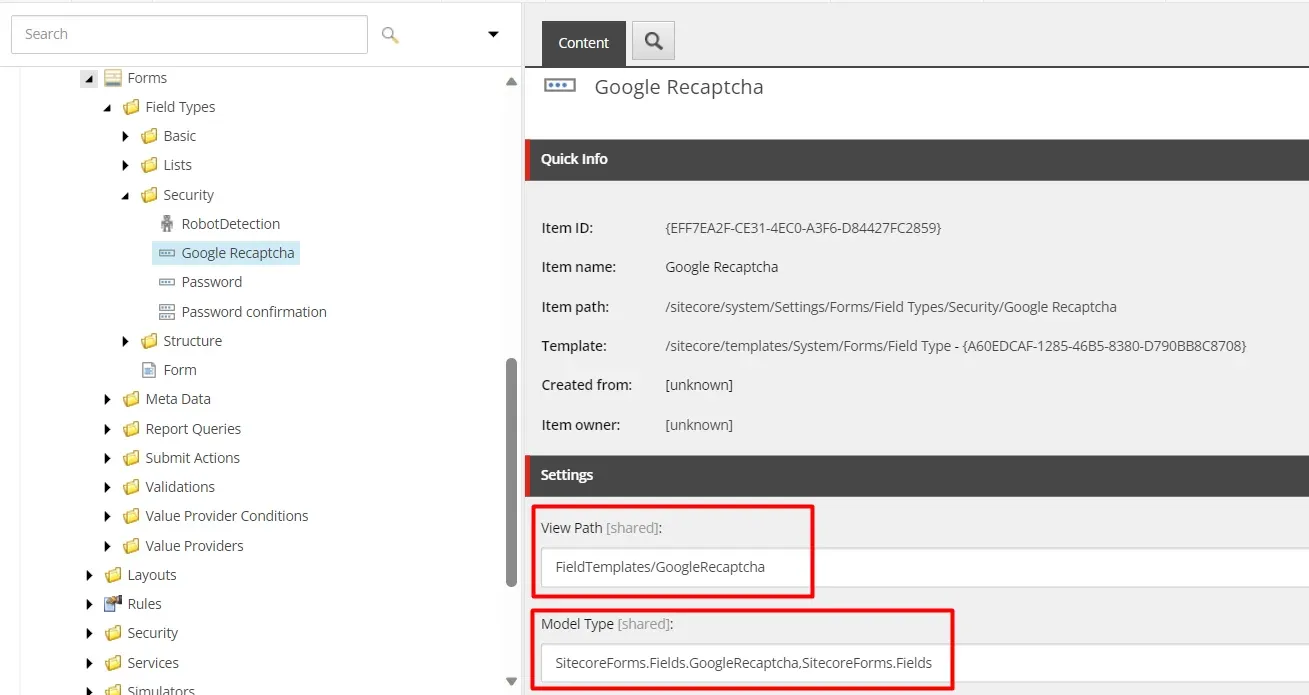Collapse the Forms tree node
1309x695 pixels.
coord(89,78)
